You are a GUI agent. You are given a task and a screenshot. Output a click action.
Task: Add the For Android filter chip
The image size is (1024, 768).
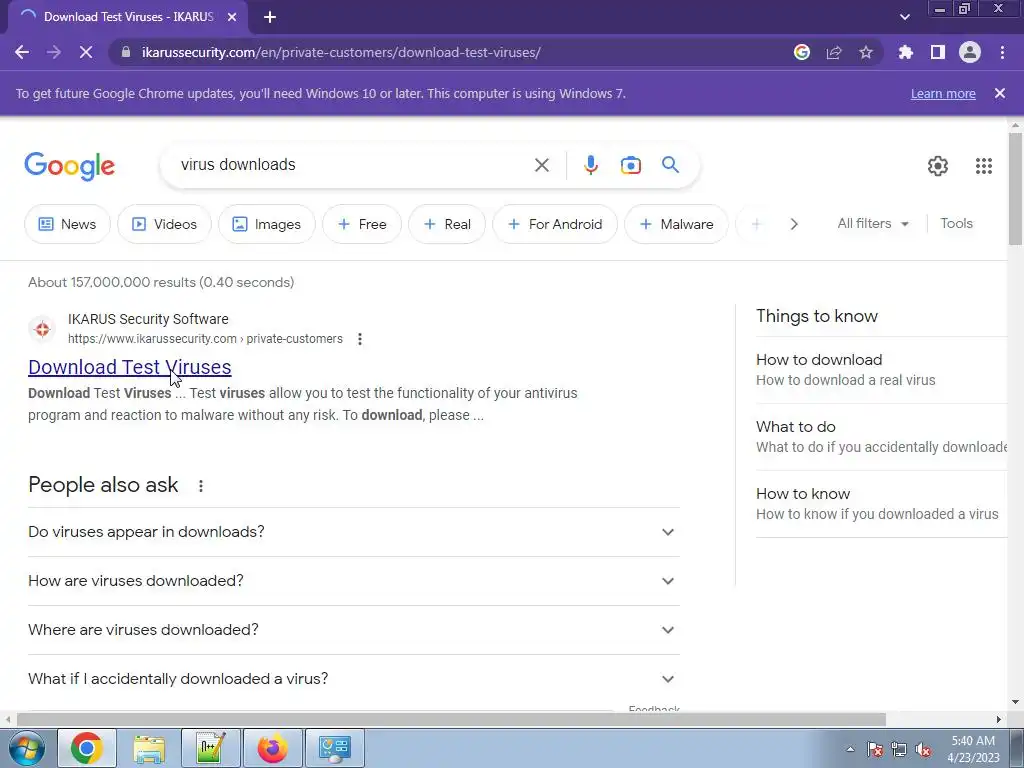click(555, 224)
